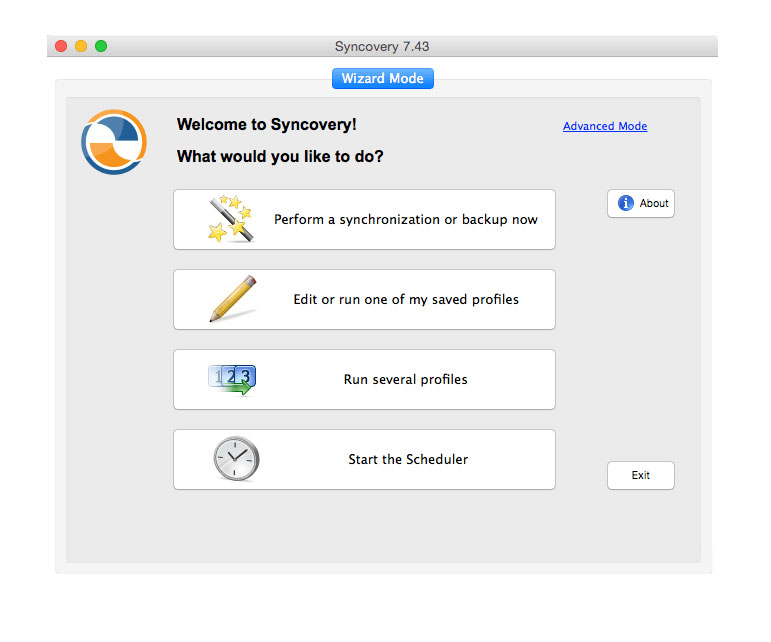Choose 'Perform a synchronization or backup now'
The image size is (771, 642).
[405, 219]
